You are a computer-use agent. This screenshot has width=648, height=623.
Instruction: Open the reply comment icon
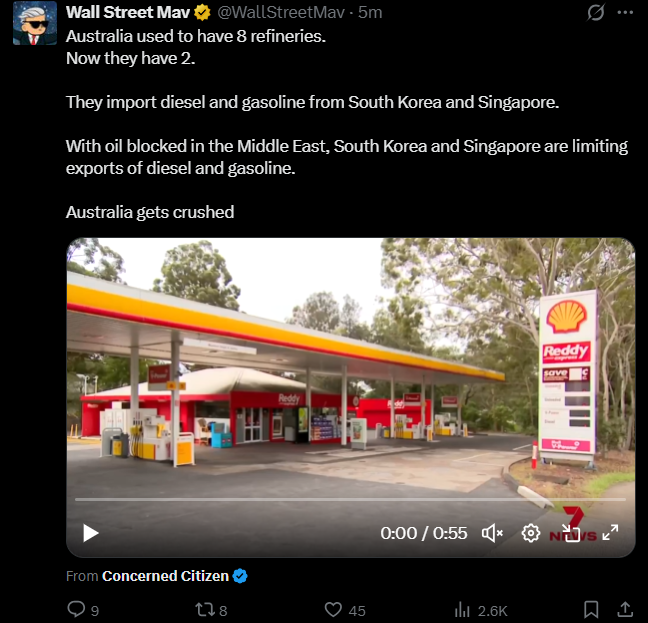pos(76,609)
